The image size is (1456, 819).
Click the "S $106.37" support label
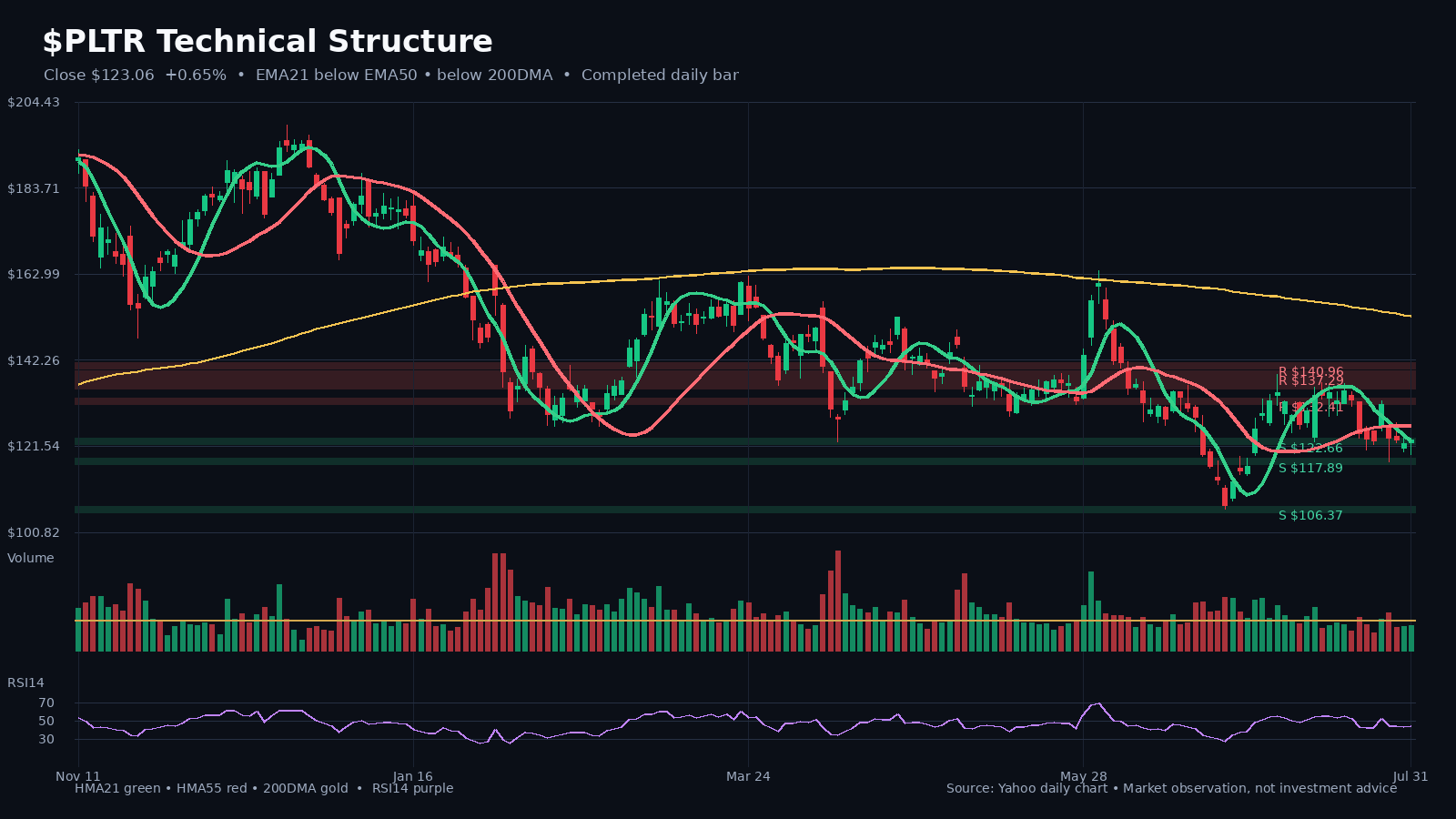click(1310, 515)
